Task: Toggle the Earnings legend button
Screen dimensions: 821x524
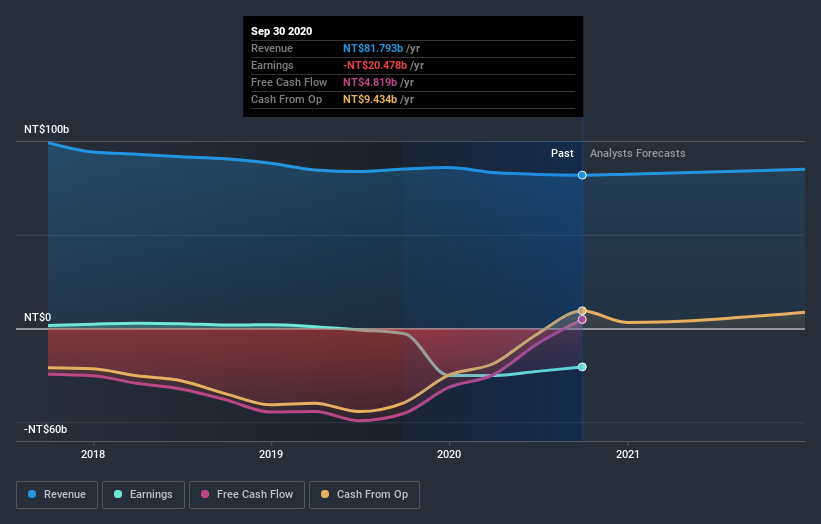Action: [x=143, y=495]
